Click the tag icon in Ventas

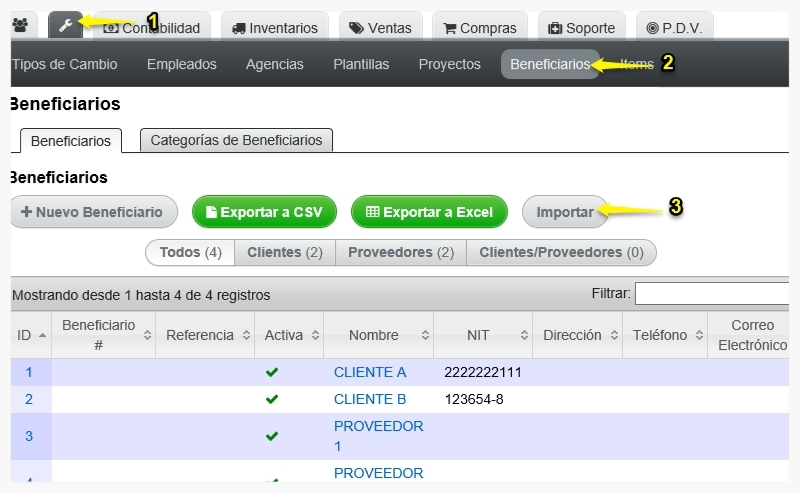click(356, 28)
